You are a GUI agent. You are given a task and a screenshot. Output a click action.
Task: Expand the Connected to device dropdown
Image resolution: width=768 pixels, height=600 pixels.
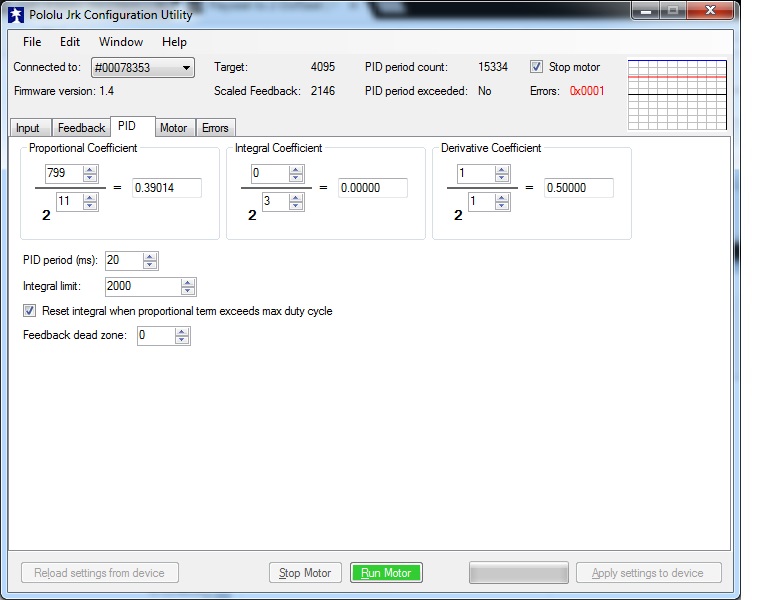pyautogui.click(x=186, y=68)
